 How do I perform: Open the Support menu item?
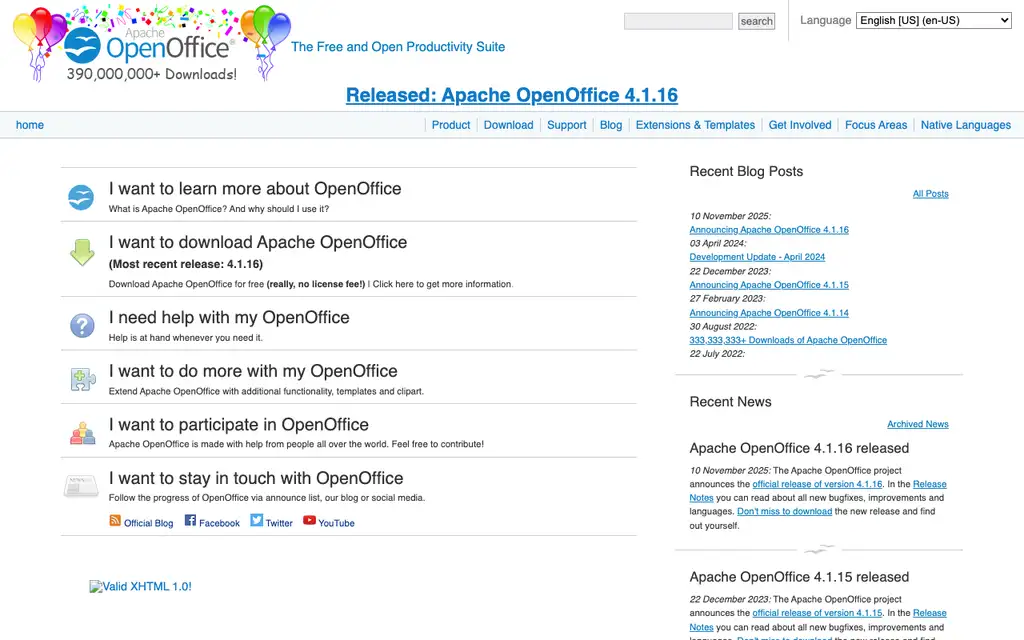click(x=567, y=125)
